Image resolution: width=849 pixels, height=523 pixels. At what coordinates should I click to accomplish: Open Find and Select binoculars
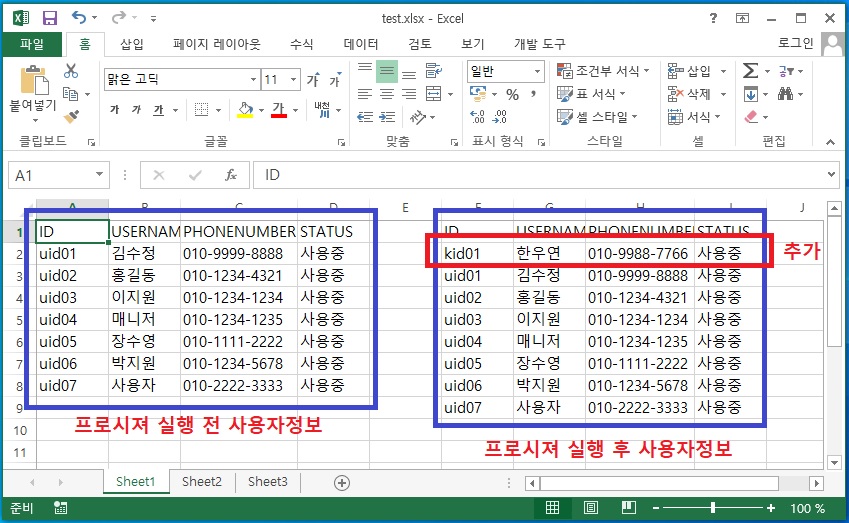[786, 94]
